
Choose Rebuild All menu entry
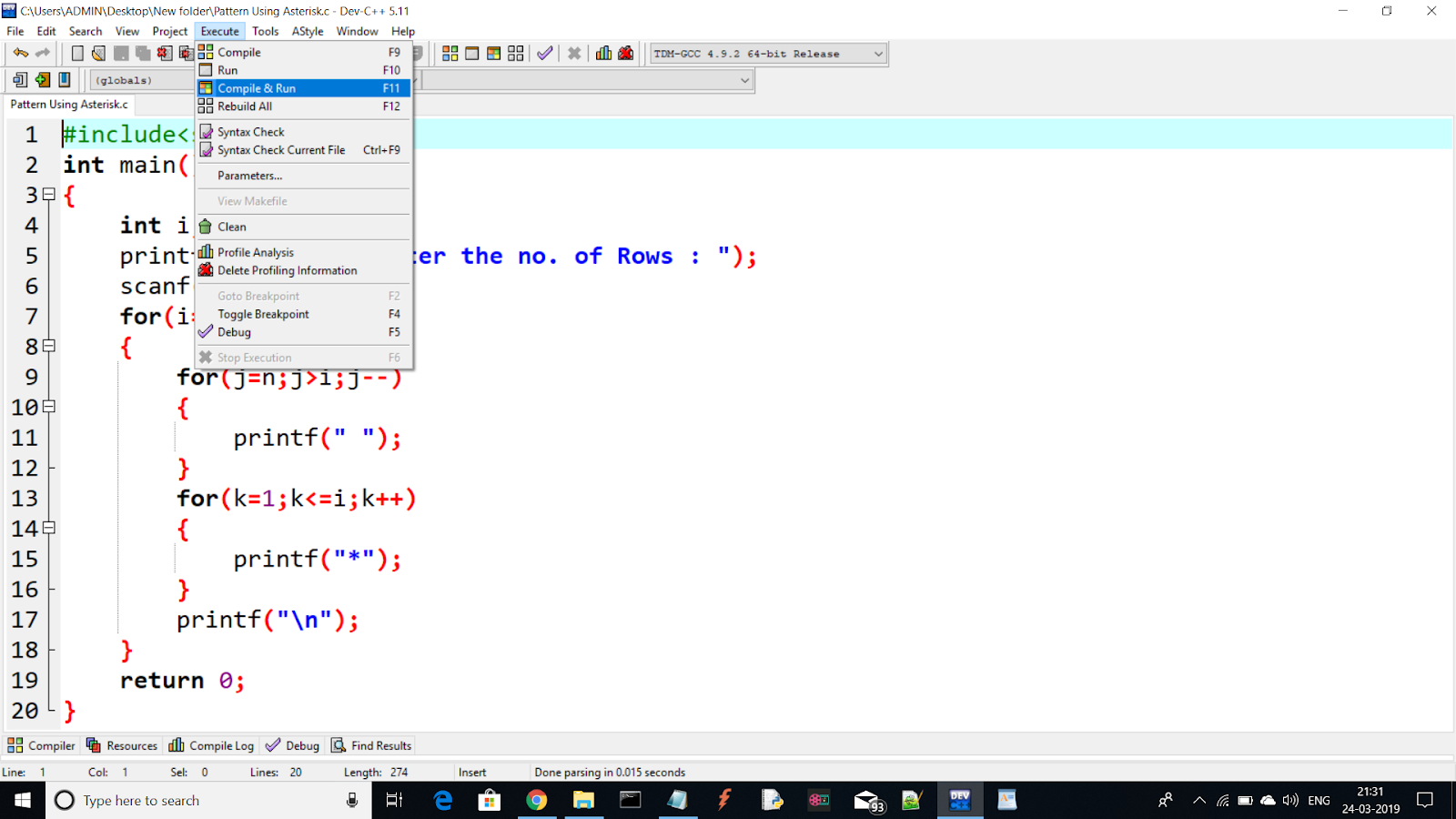point(304,106)
